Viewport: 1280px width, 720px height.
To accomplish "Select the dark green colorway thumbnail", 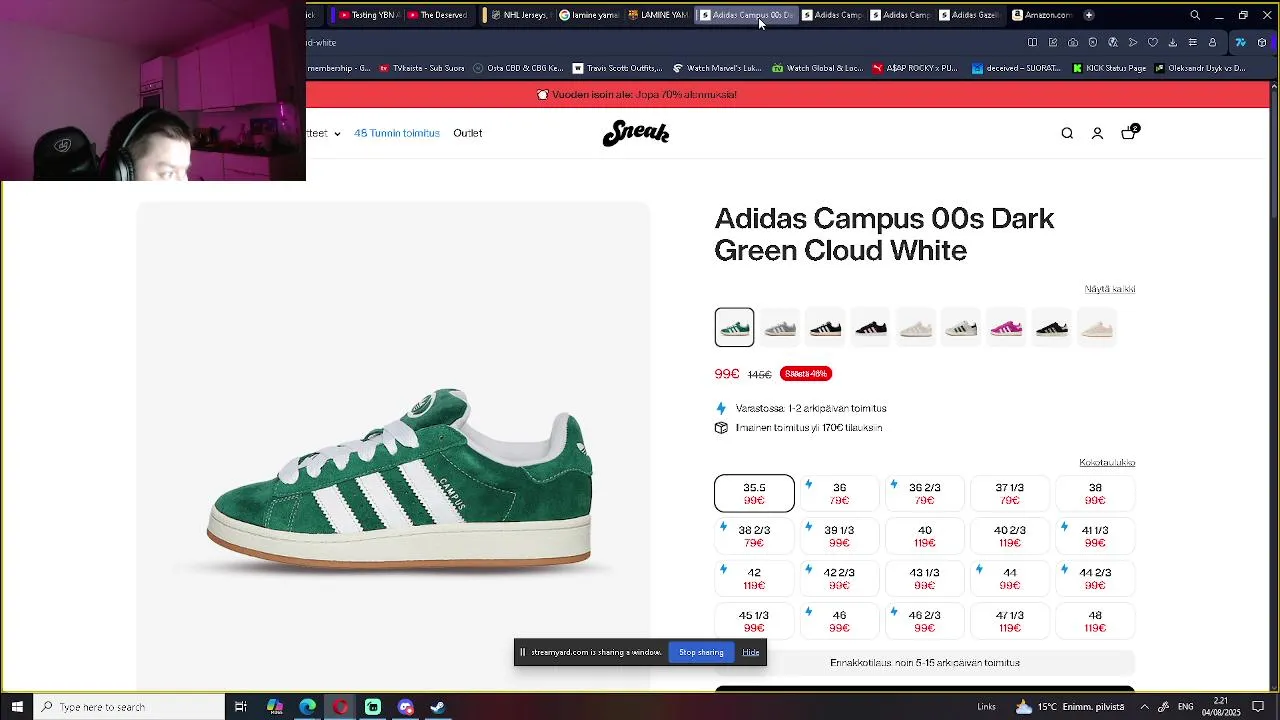I will point(734,328).
